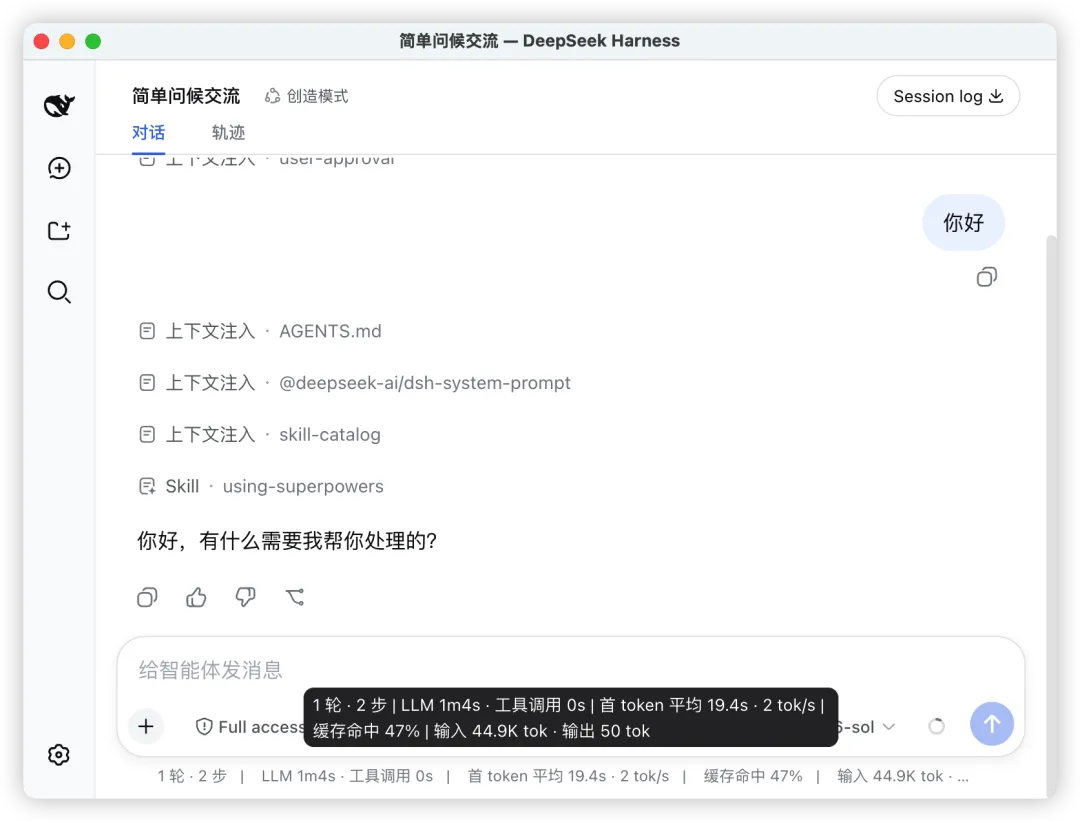Copy the user message 你好
Viewport: 1080px width, 822px height.
pos(986,277)
